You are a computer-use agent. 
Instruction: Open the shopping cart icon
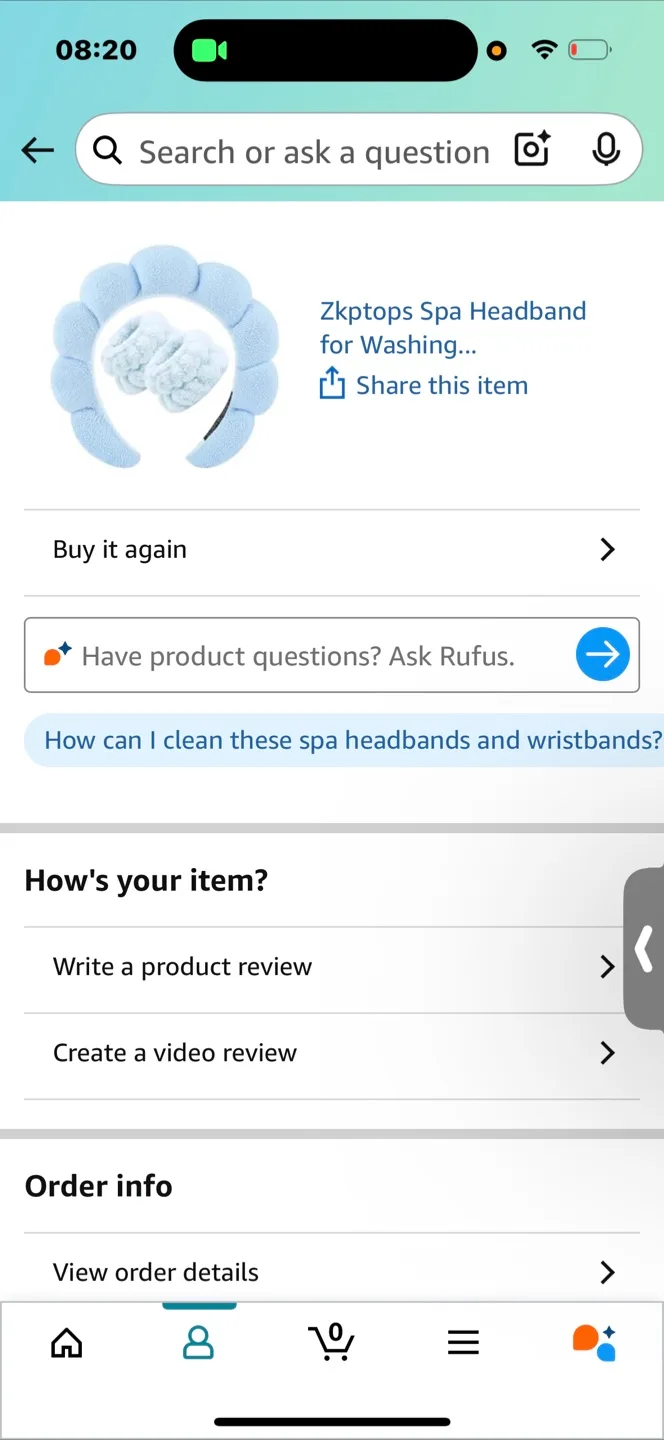tap(331, 1341)
